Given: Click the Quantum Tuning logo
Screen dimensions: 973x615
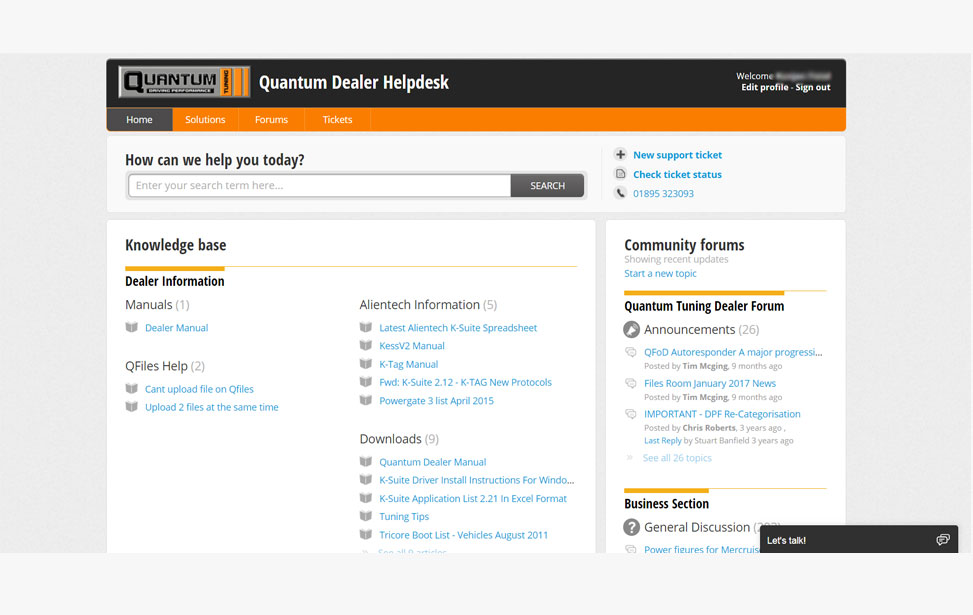Looking at the screenshot, I should [184, 82].
